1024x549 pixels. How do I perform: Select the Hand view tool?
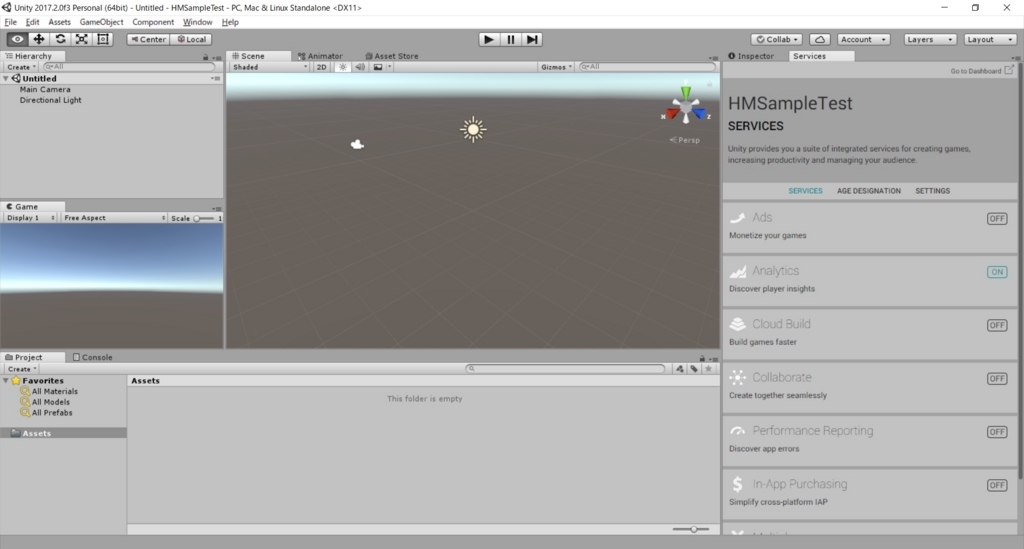pos(17,39)
